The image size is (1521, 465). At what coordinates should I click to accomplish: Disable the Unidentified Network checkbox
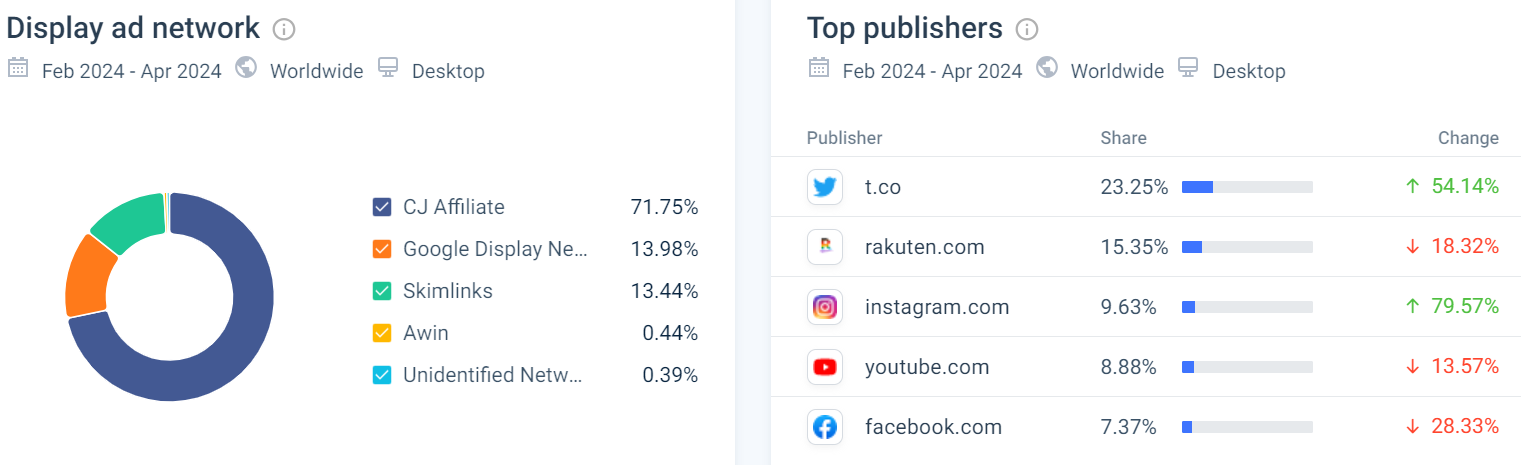381,375
